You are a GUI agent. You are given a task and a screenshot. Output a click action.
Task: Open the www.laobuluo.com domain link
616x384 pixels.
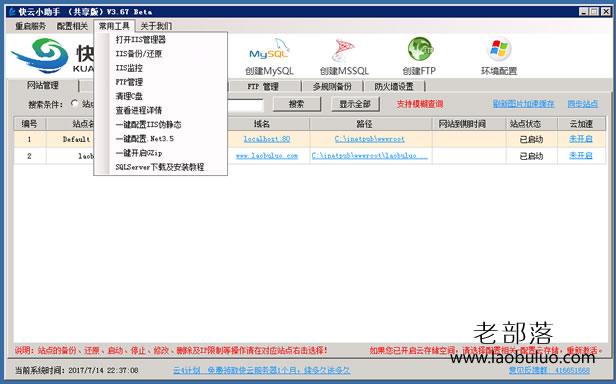point(267,156)
